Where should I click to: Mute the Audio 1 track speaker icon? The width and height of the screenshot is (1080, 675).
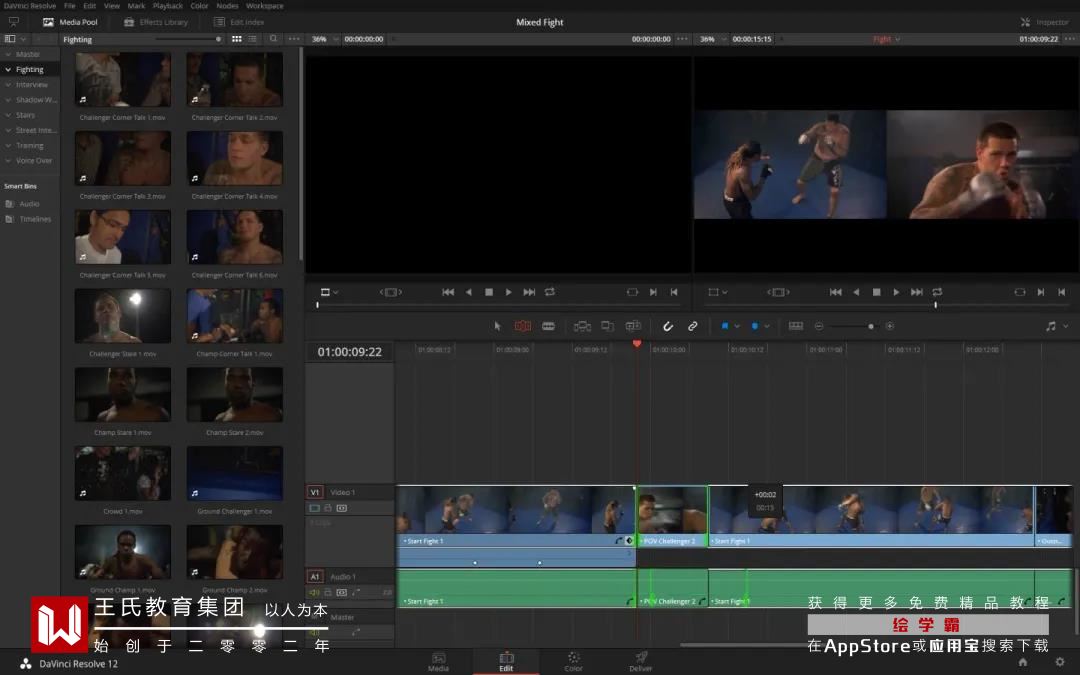(x=315, y=592)
